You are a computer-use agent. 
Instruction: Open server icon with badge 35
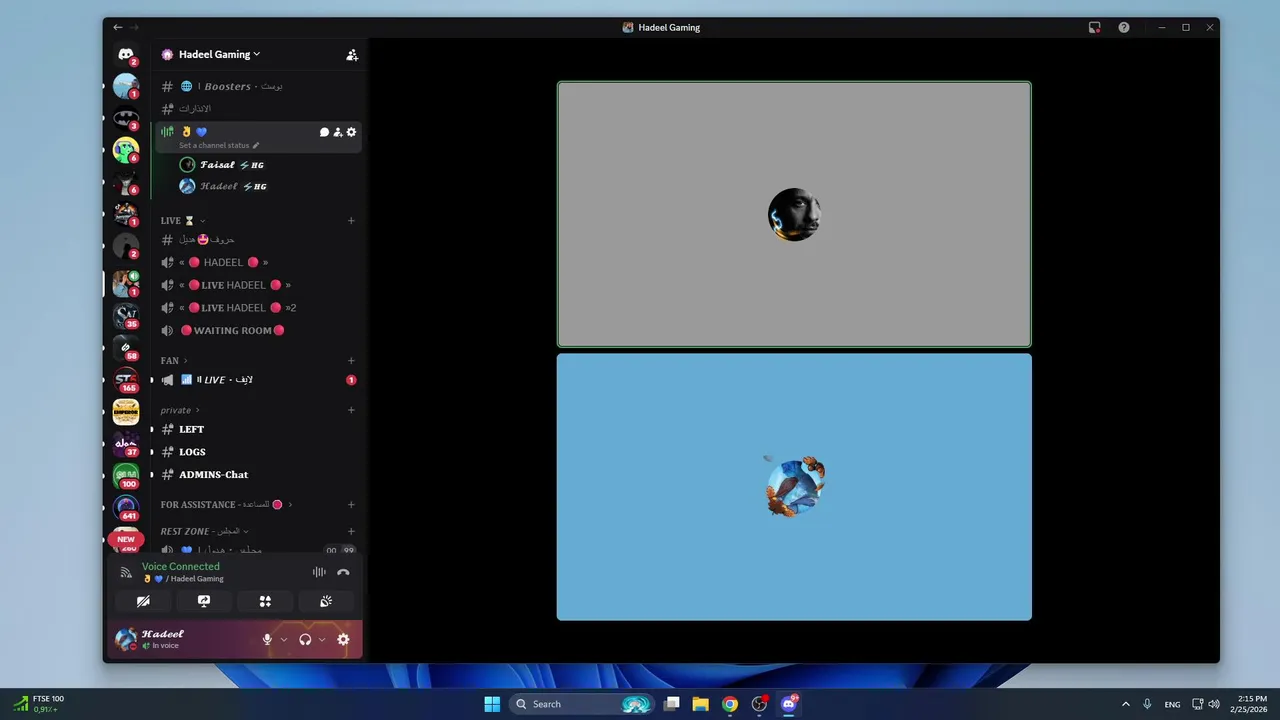(126, 315)
